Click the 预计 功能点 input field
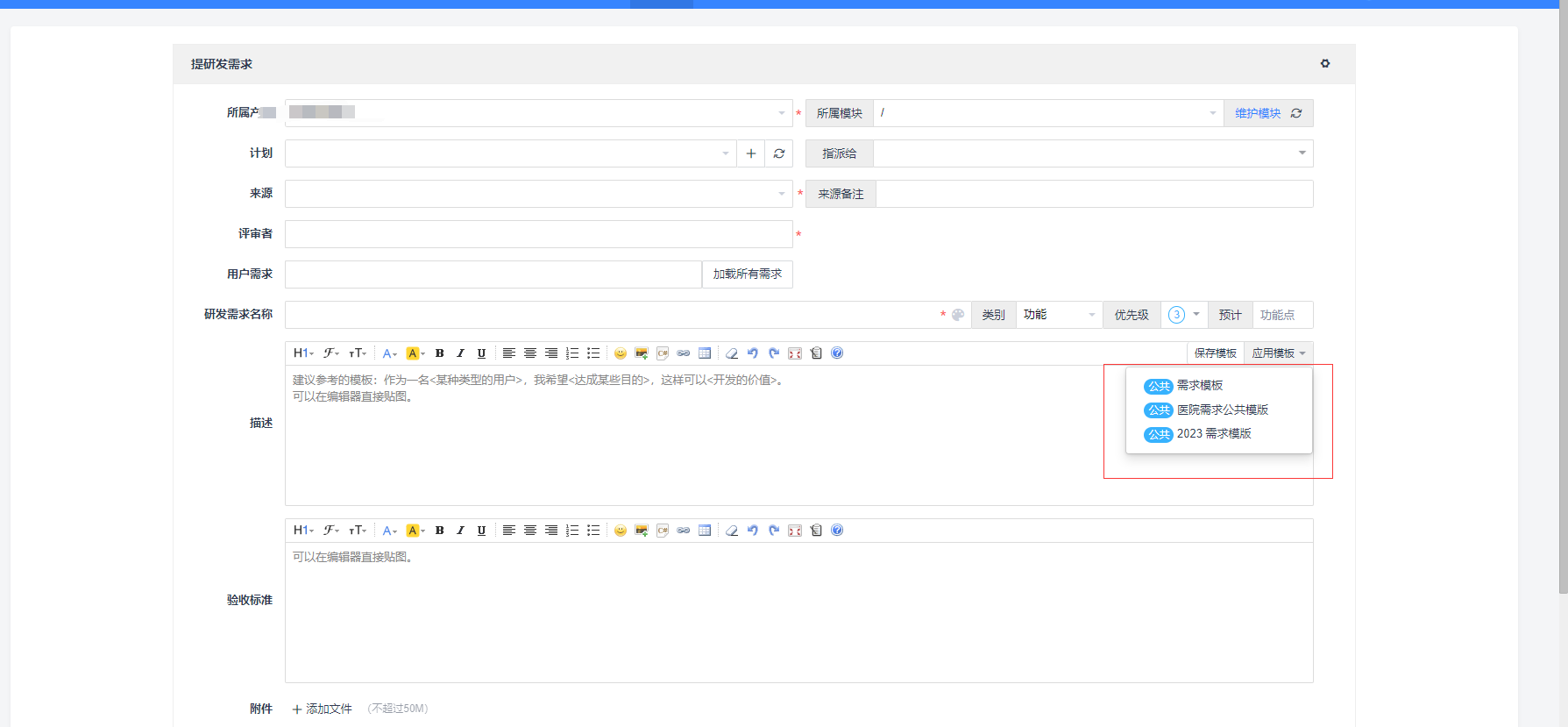This screenshot has width=1568, height=727. 1282,315
